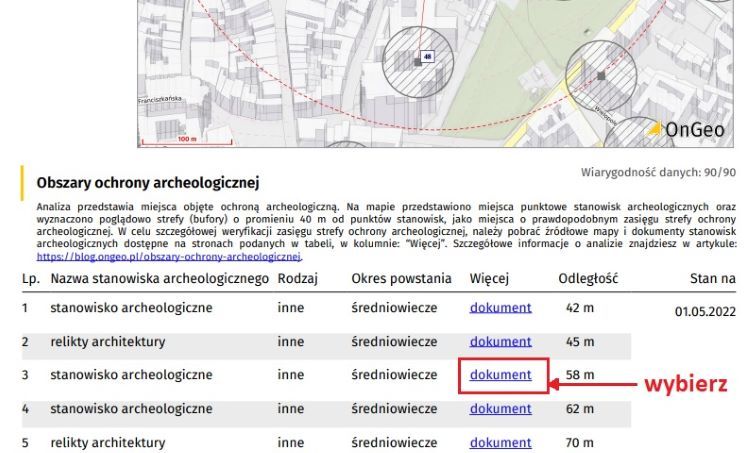Click the map marker labeled 48
The height and width of the screenshot is (453, 750).
coord(427,56)
